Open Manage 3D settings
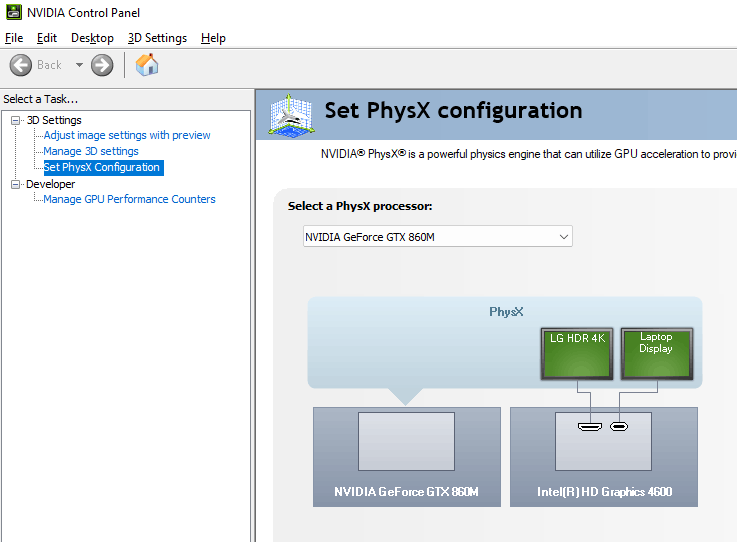 point(91,151)
